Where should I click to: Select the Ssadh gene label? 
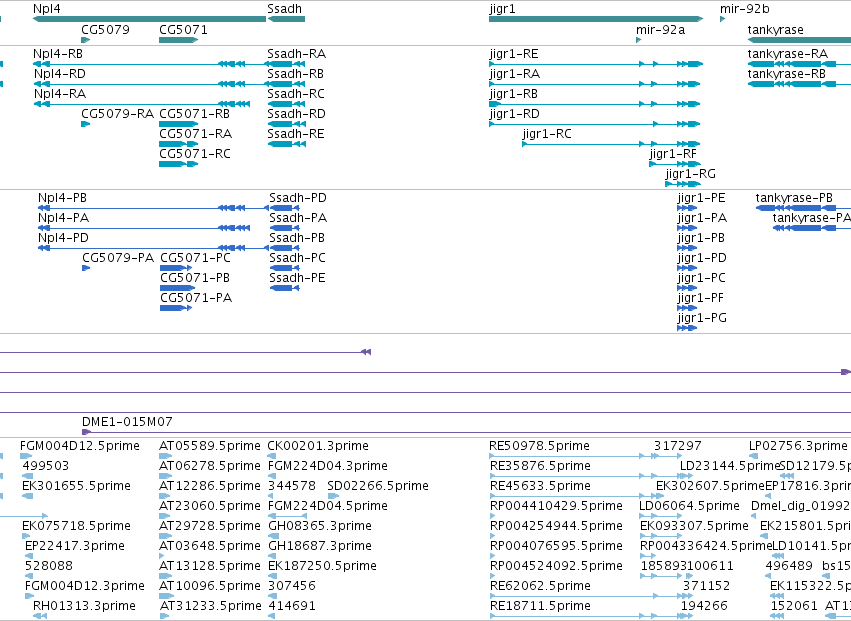tap(284, 9)
